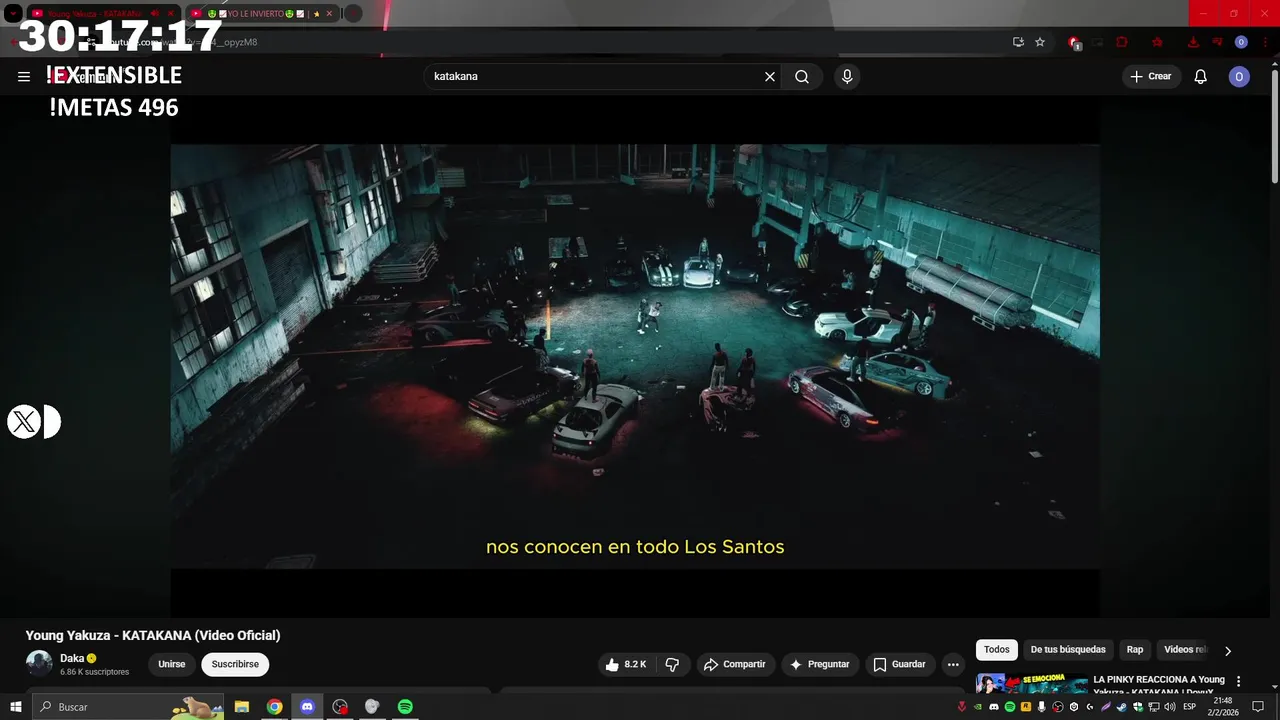Open the media controls toolbar icon

coord(1218,42)
